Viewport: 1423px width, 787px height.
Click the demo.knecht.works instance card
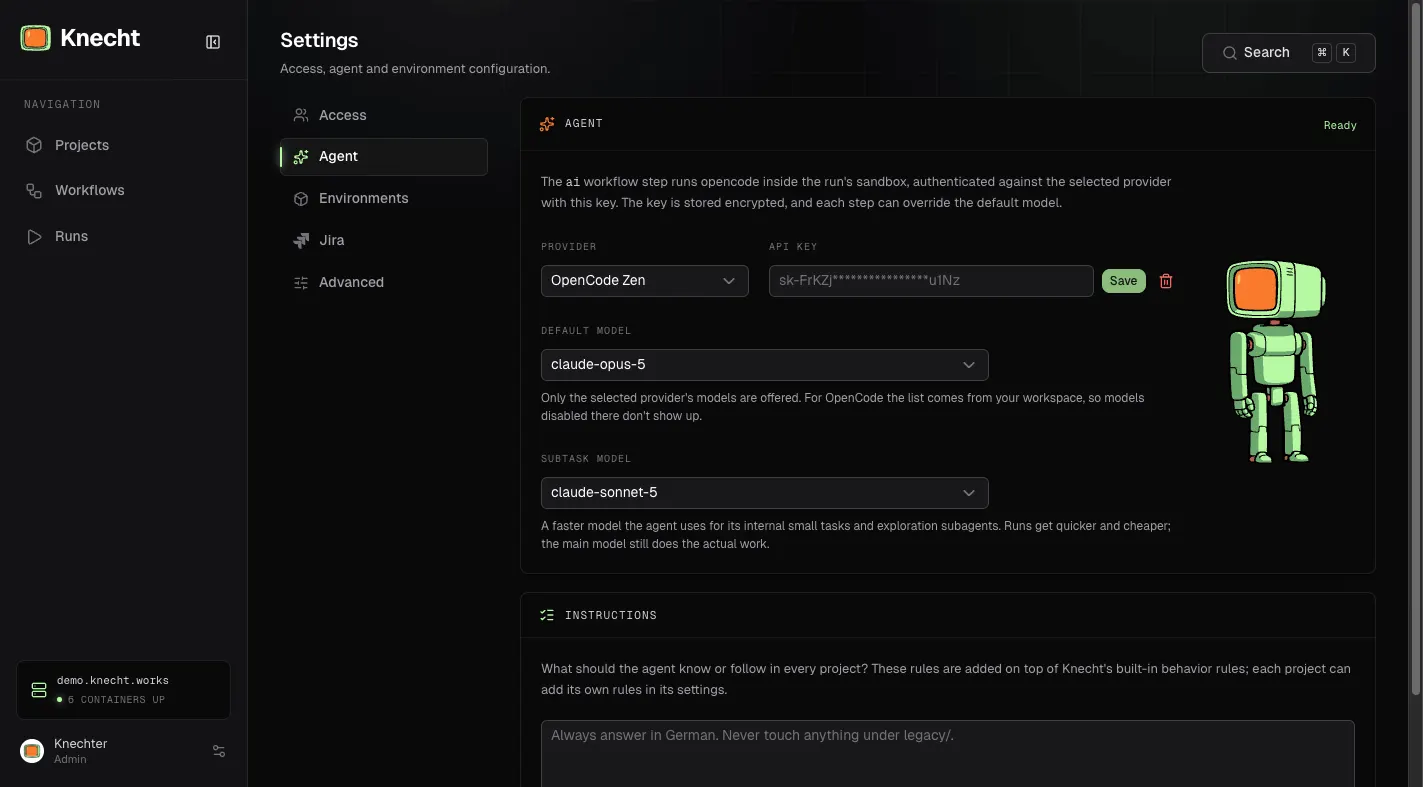coord(124,690)
